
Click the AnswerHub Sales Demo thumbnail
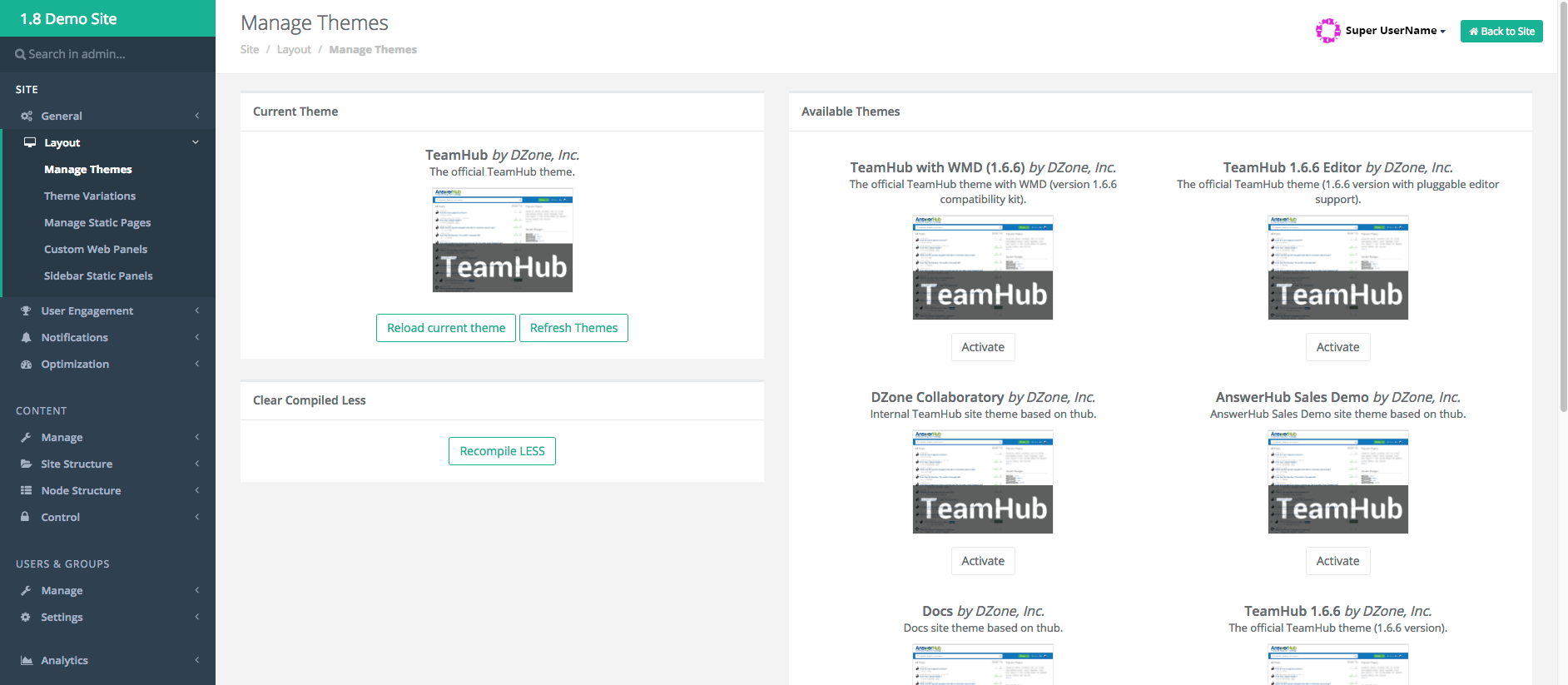(1338, 482)
